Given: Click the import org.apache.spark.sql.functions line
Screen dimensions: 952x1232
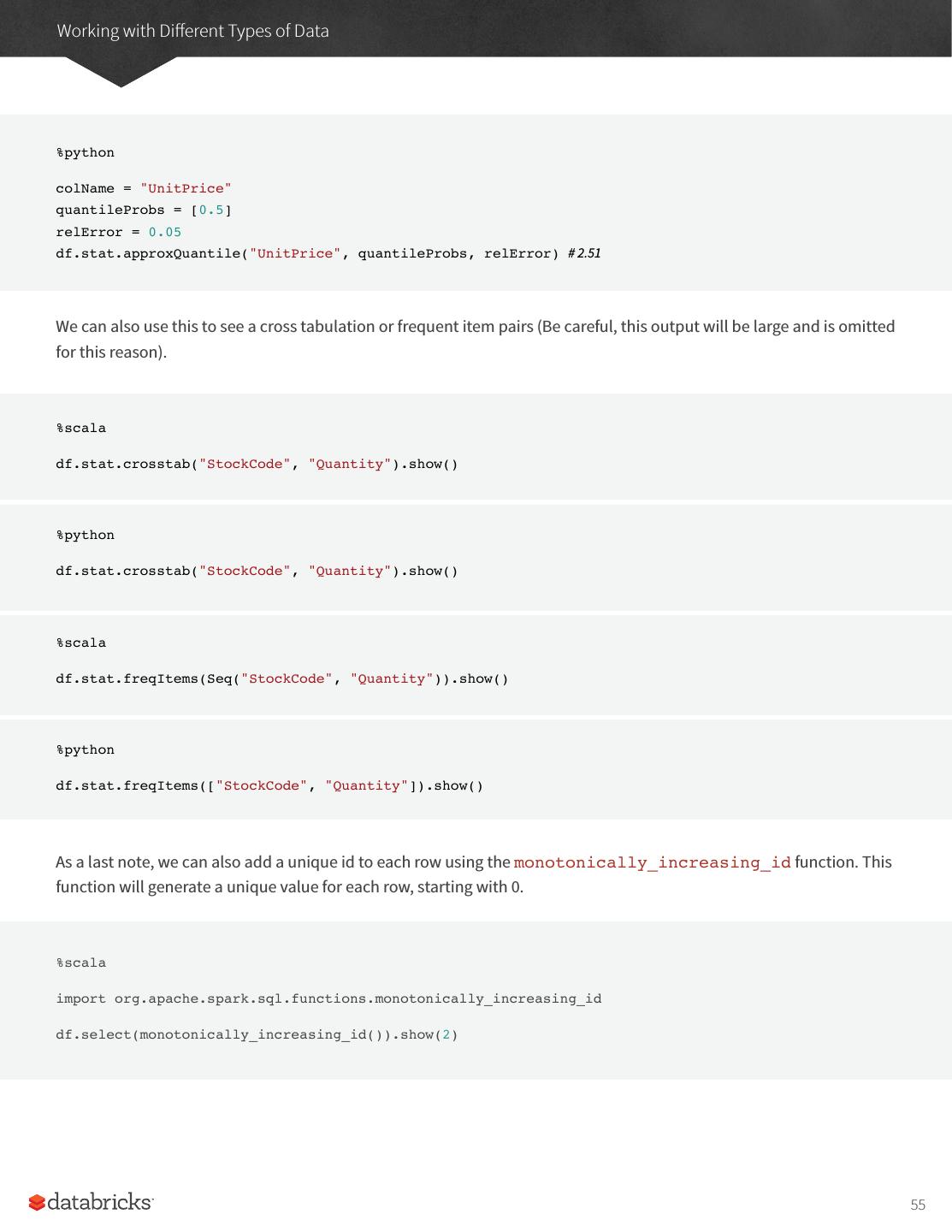Looking at the screenshot, I should [328, 998].
